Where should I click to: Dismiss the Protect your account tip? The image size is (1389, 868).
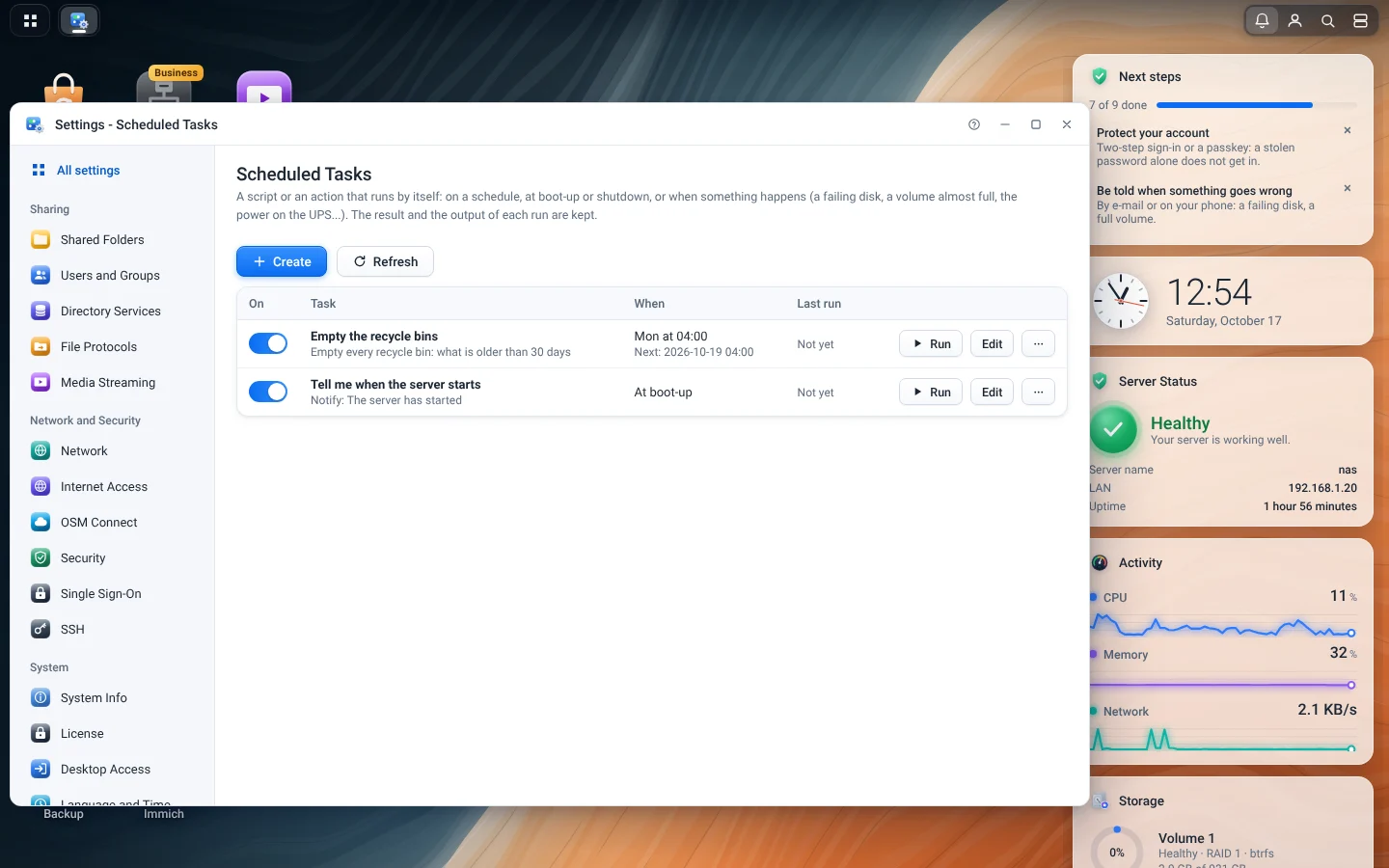tap(1348, 130)
